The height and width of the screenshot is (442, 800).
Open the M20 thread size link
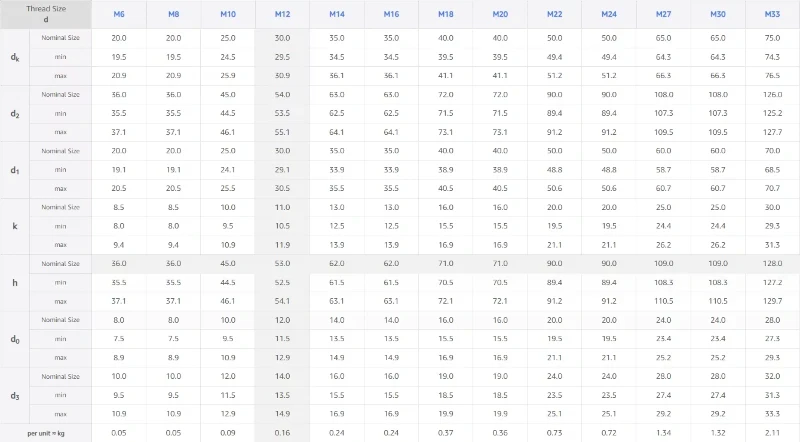(500, 14)
